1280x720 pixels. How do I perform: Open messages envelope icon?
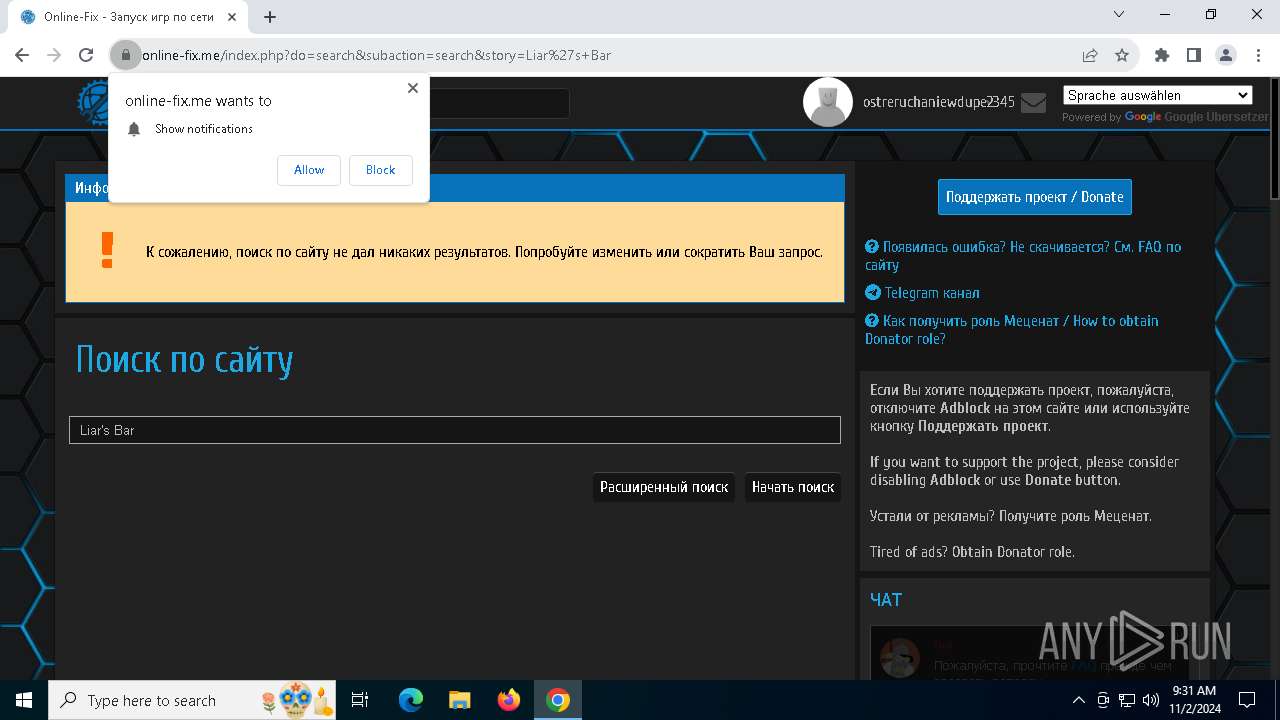[x=1033, y=102]
